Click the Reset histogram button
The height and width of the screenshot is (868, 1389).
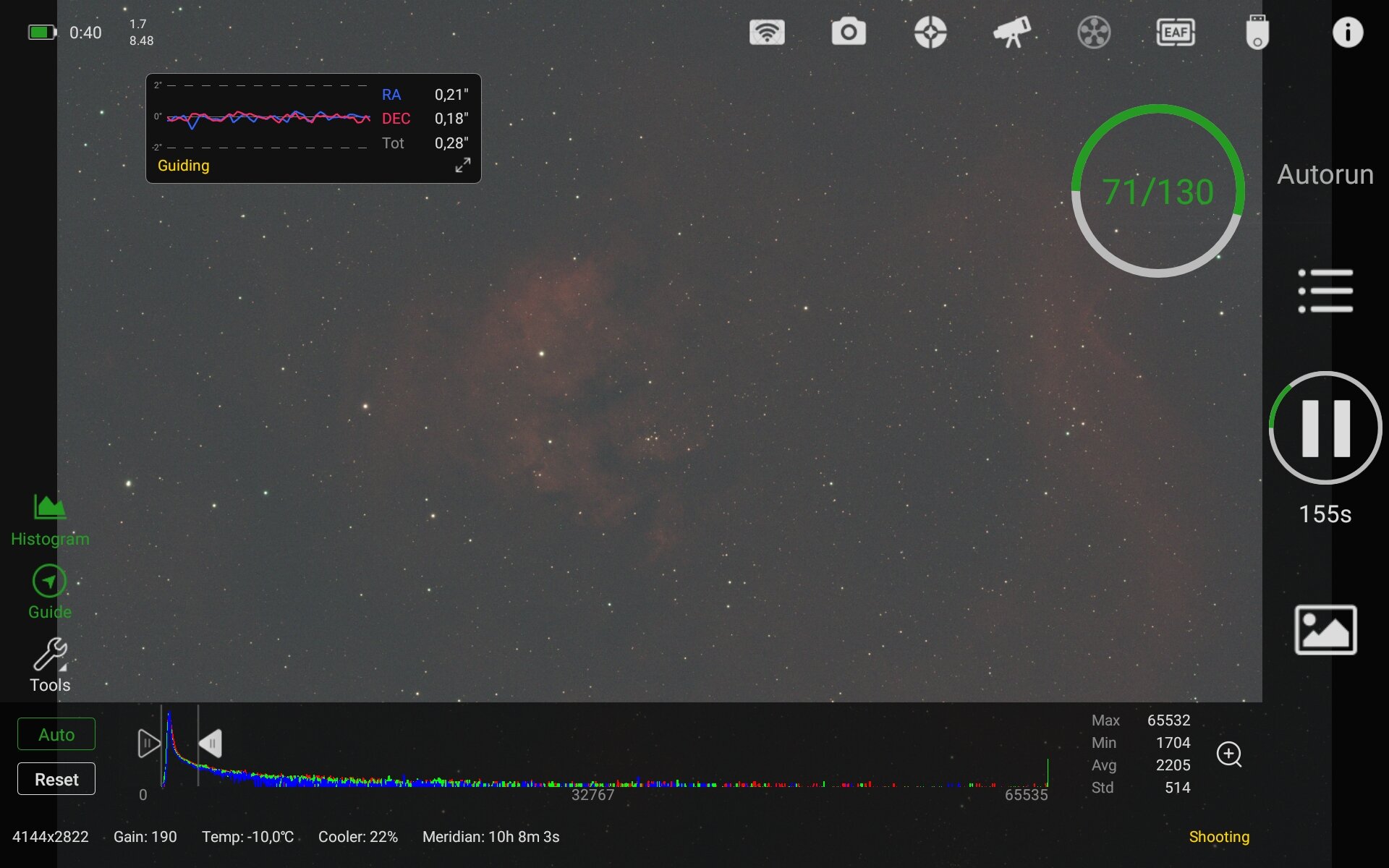pyautogui.click(x=56, y=779)
